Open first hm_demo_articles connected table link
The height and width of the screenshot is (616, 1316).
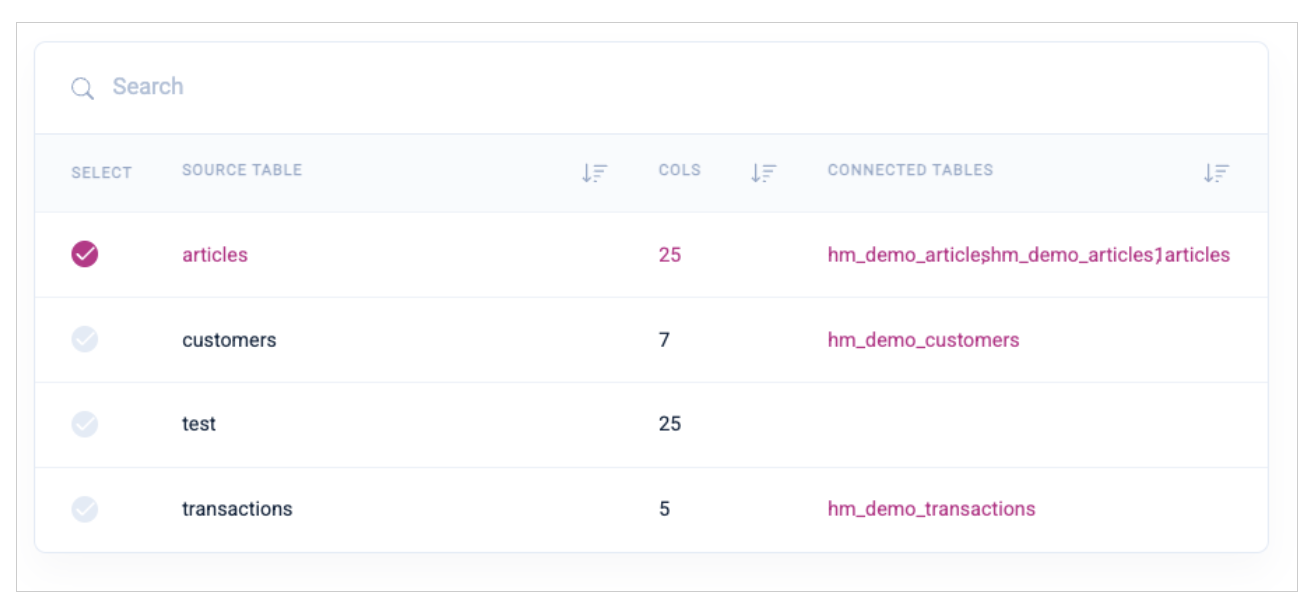pyautogui.click(x=905, y=255)
